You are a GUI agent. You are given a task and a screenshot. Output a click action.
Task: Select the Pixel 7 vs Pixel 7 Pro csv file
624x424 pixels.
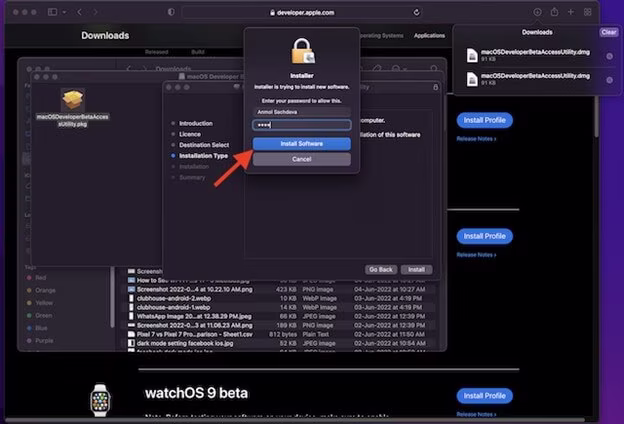[x=281, y=334]
